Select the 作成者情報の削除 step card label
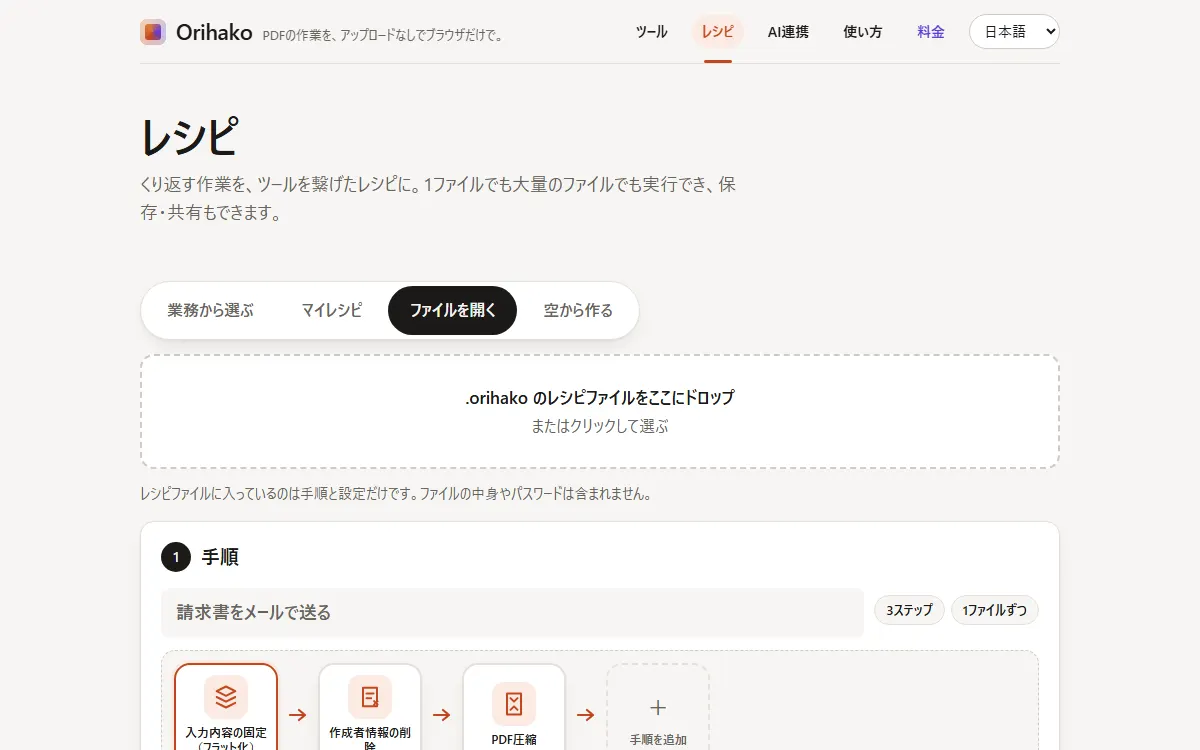The image size is (1200, 750). 370,739
